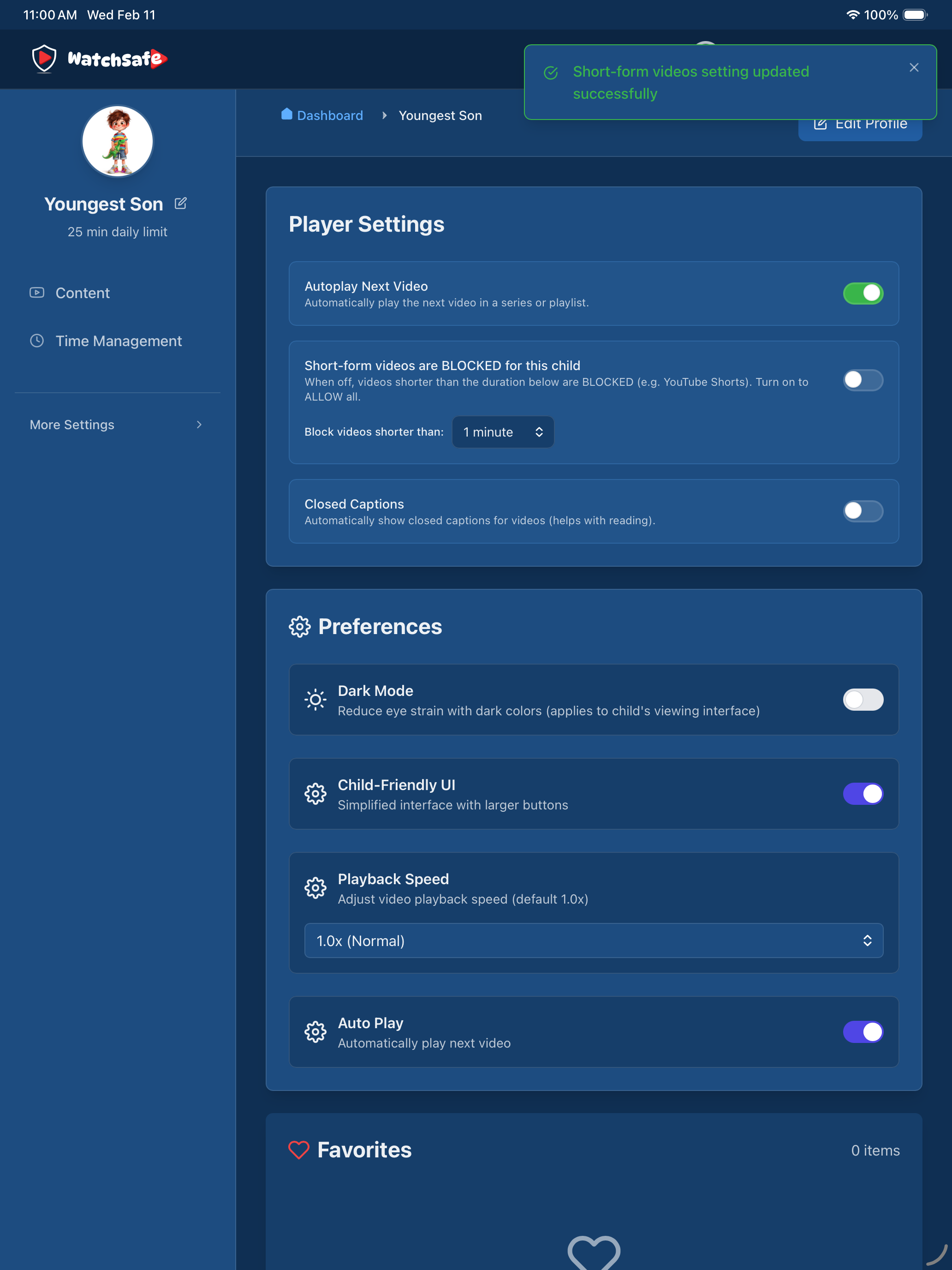Click the Content video icon
The image size is (952, 1270).
click(37, 293)
